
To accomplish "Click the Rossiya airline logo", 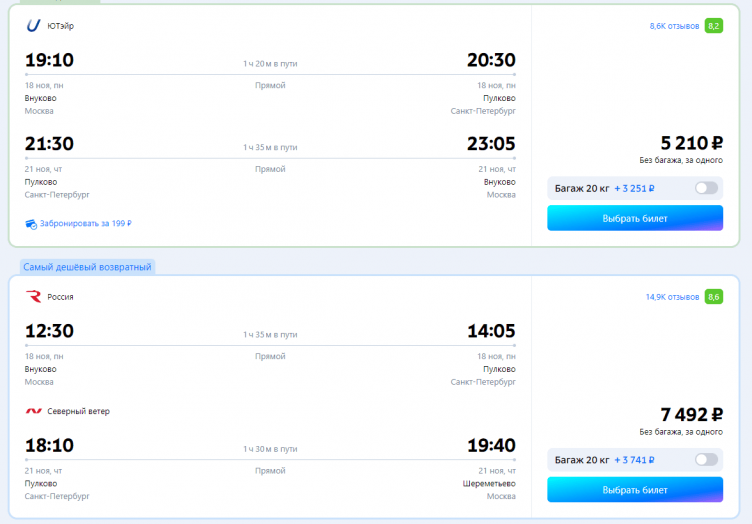I will (33, 297).
